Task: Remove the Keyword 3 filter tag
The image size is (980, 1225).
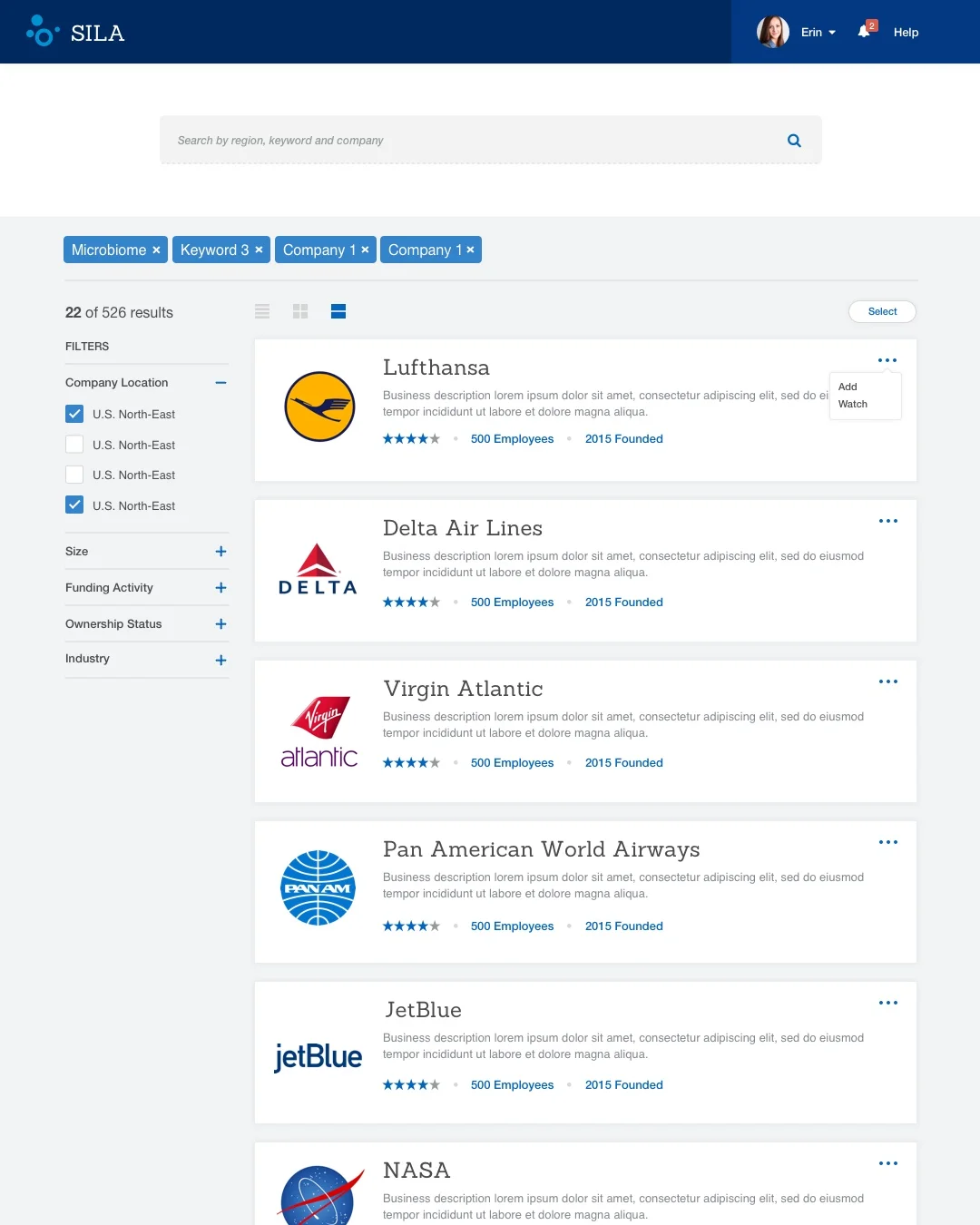Action: 259,250
